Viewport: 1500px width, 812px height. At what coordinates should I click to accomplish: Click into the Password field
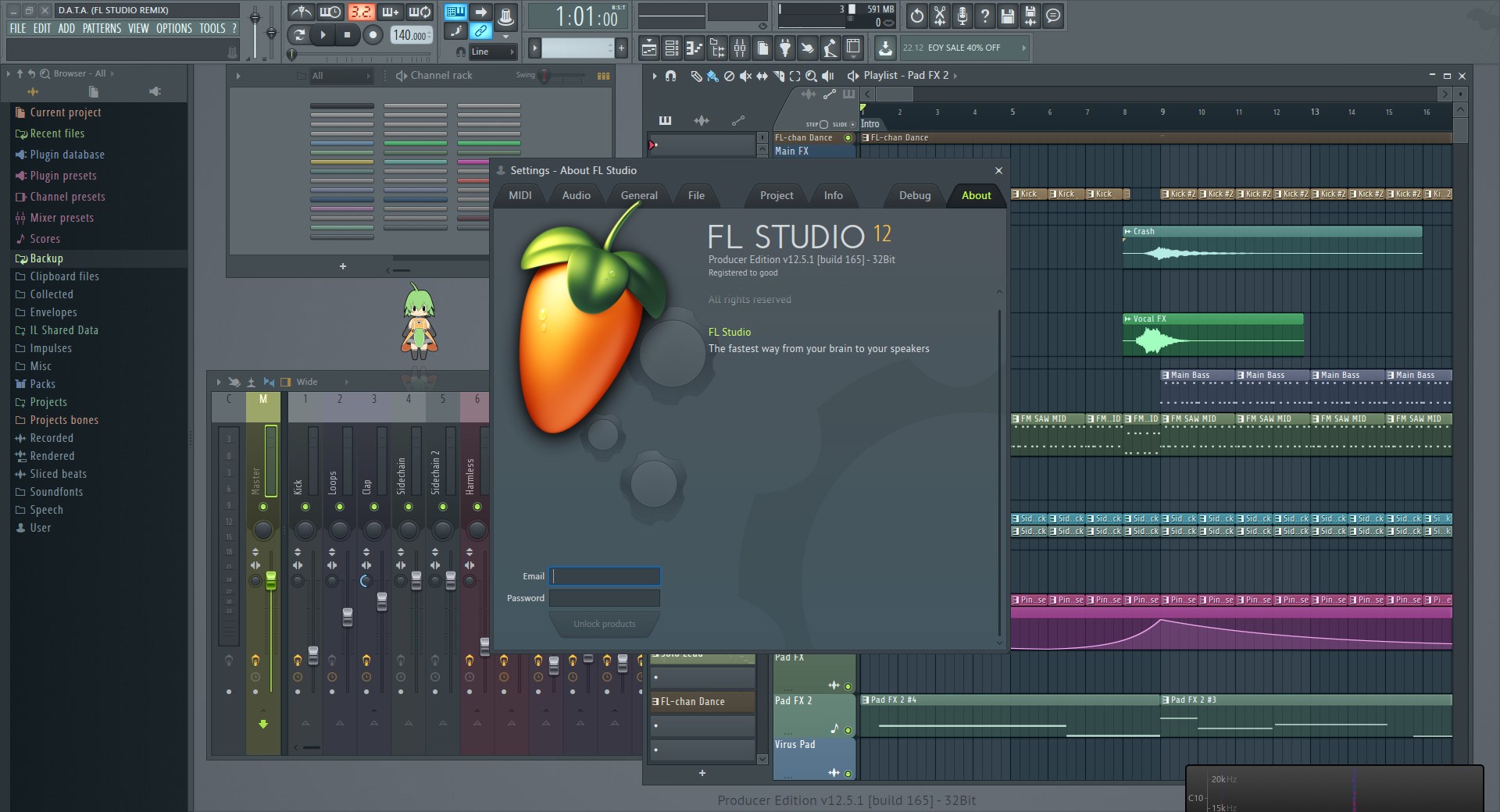604,598
